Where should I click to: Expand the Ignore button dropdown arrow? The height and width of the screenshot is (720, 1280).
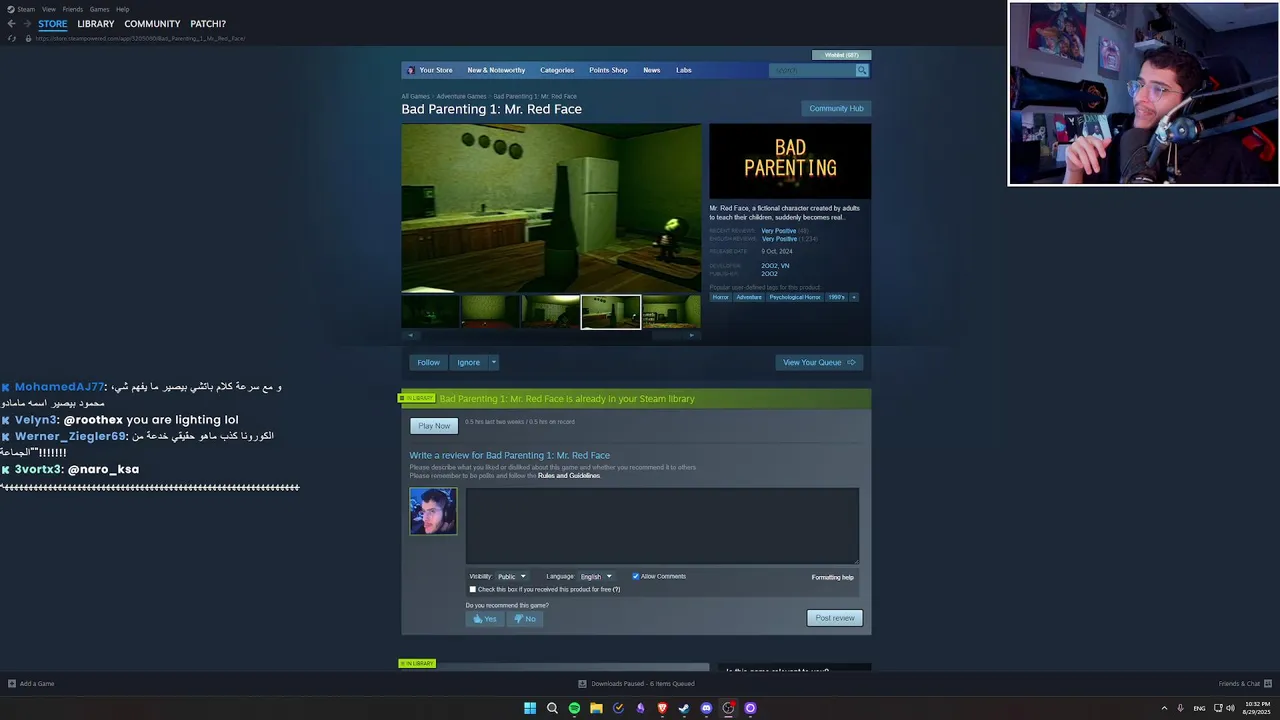click(x=493, y=362)
